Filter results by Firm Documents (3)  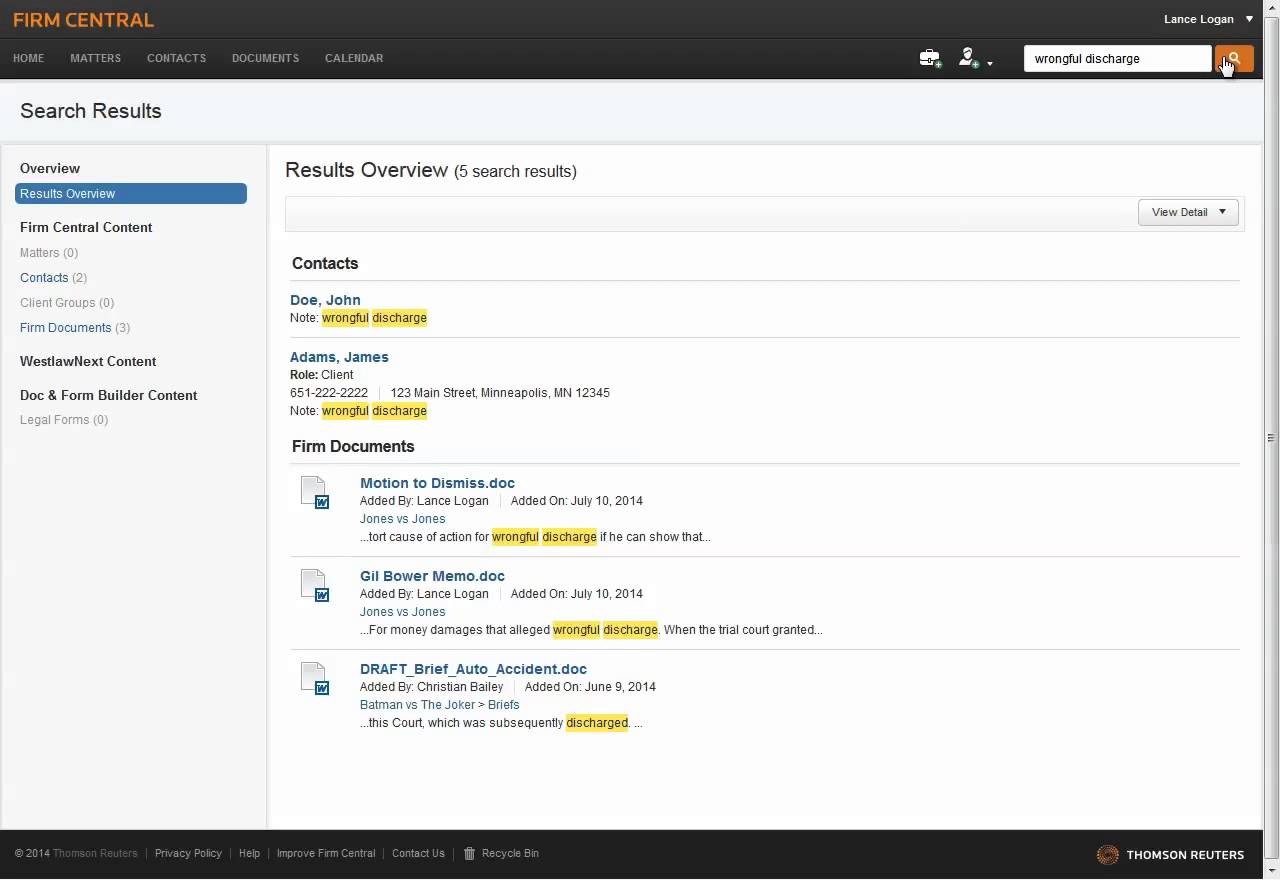[65, 328]
